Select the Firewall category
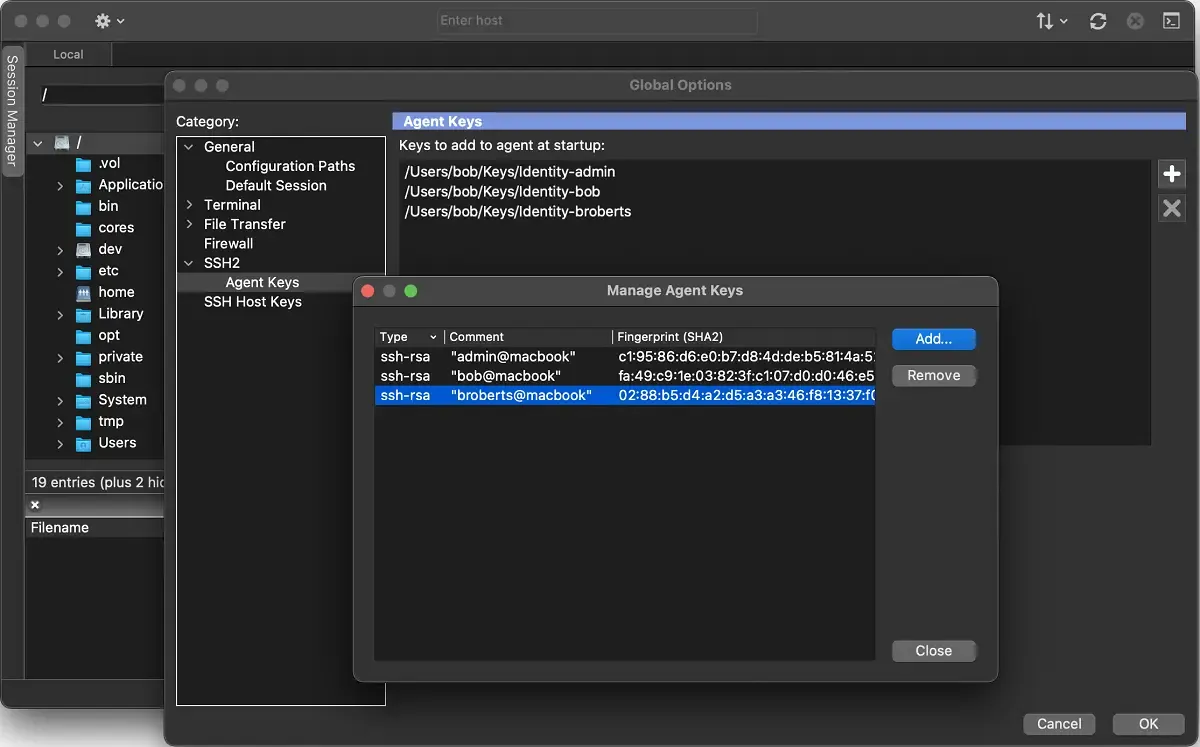 click(228, 243)
